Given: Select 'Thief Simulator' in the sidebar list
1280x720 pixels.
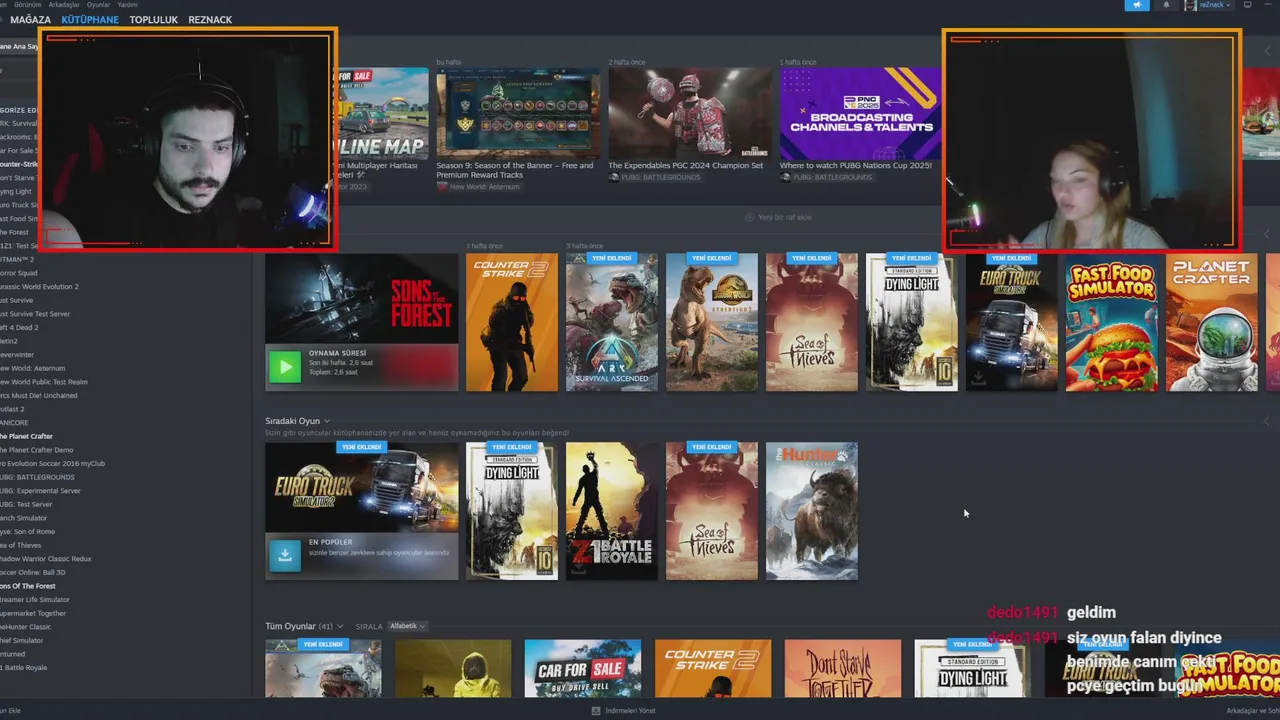Looking at the screenshot, I should [22, 640].
